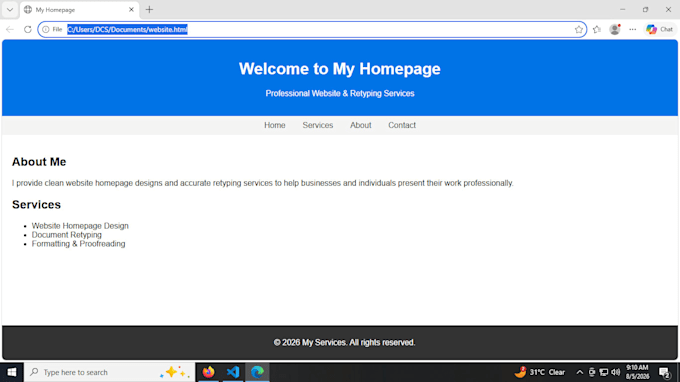Click the Formatting & Proofreading list item
Viewport: 680px width, 382px height.
(78, 244)
